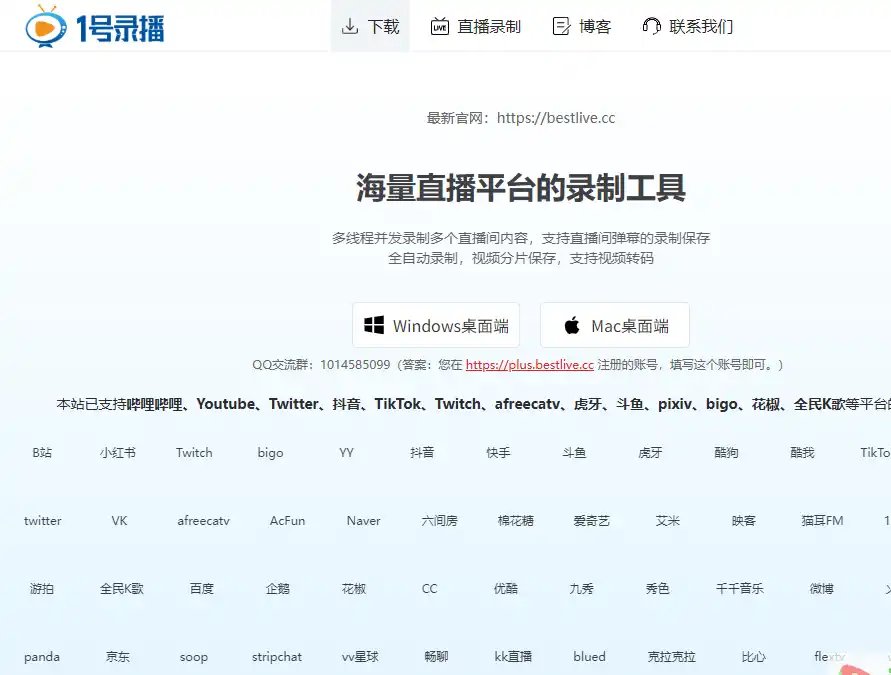Click the LIVE TV icon beside 直播录制

[440, 26]
